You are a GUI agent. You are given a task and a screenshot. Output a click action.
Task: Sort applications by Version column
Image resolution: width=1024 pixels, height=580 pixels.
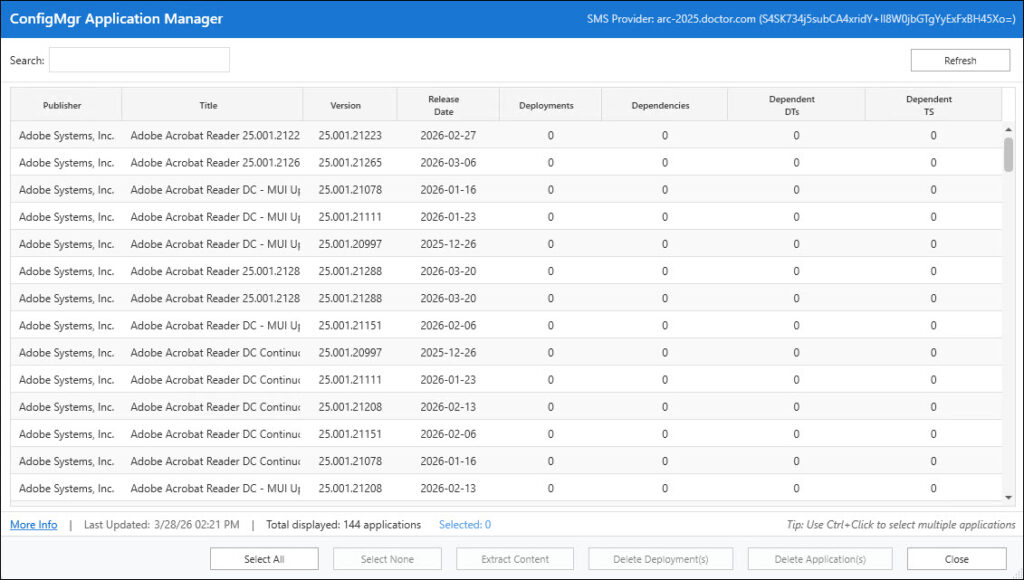(x=346, y=105)
